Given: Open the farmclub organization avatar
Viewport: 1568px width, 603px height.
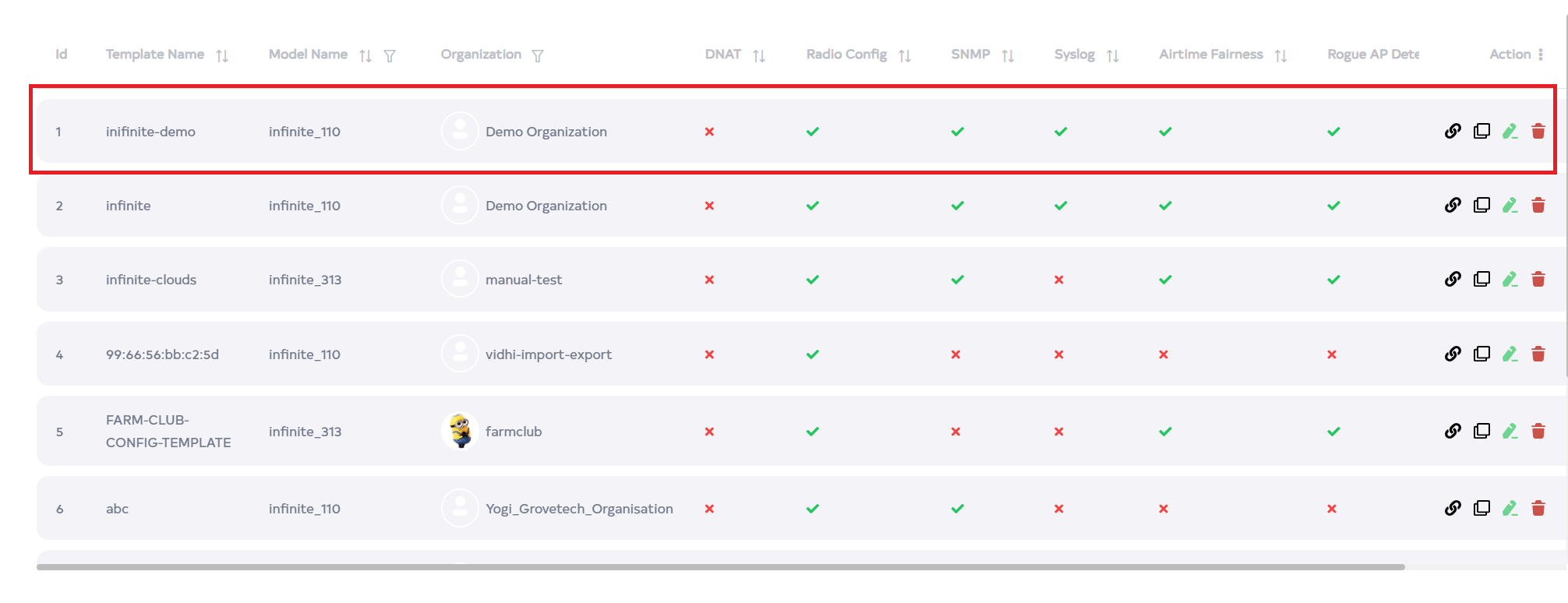Looking at the screenshot, I should 460,431.
